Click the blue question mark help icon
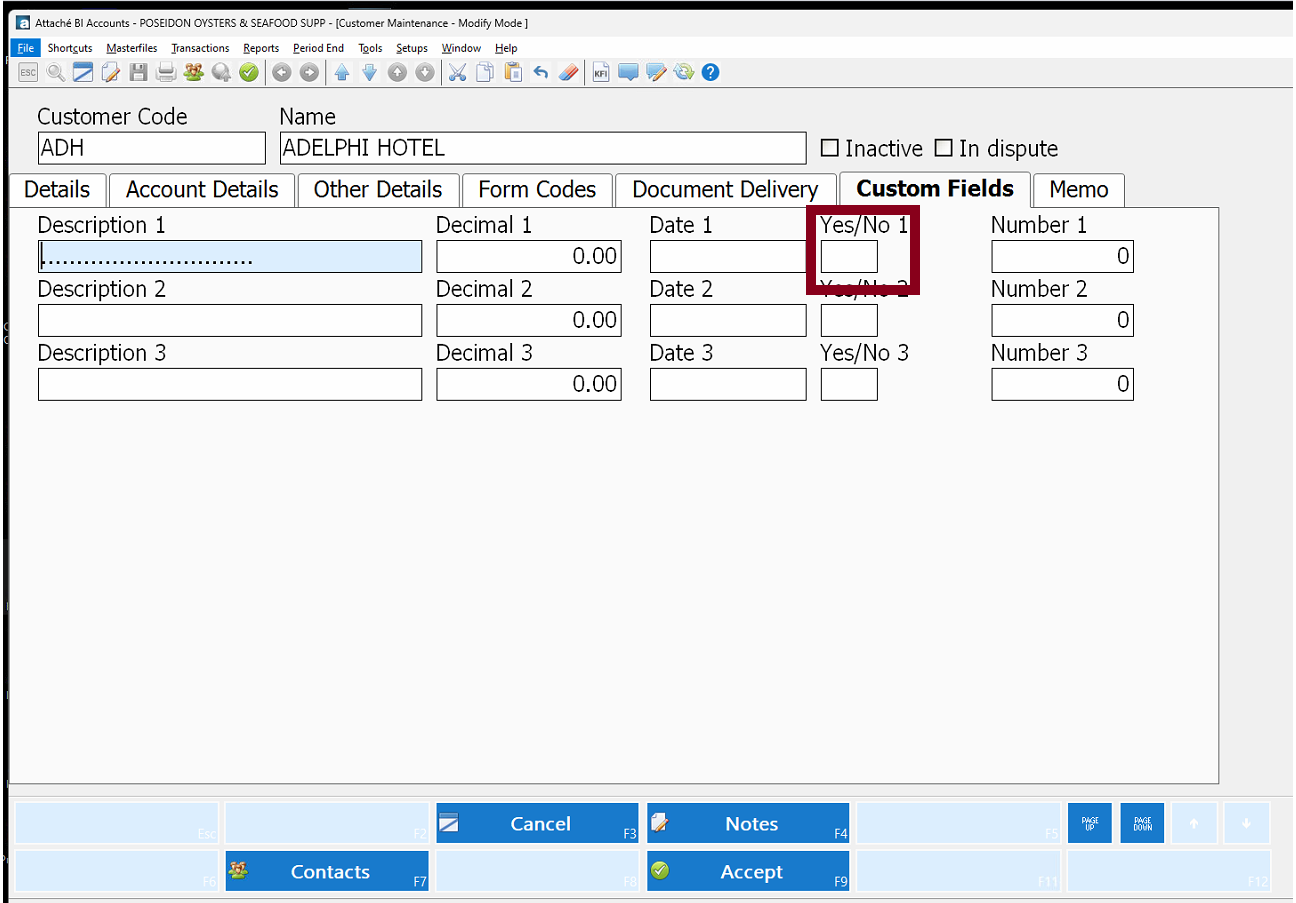This screenshot has width=1296, height=903. coord(711,72)
